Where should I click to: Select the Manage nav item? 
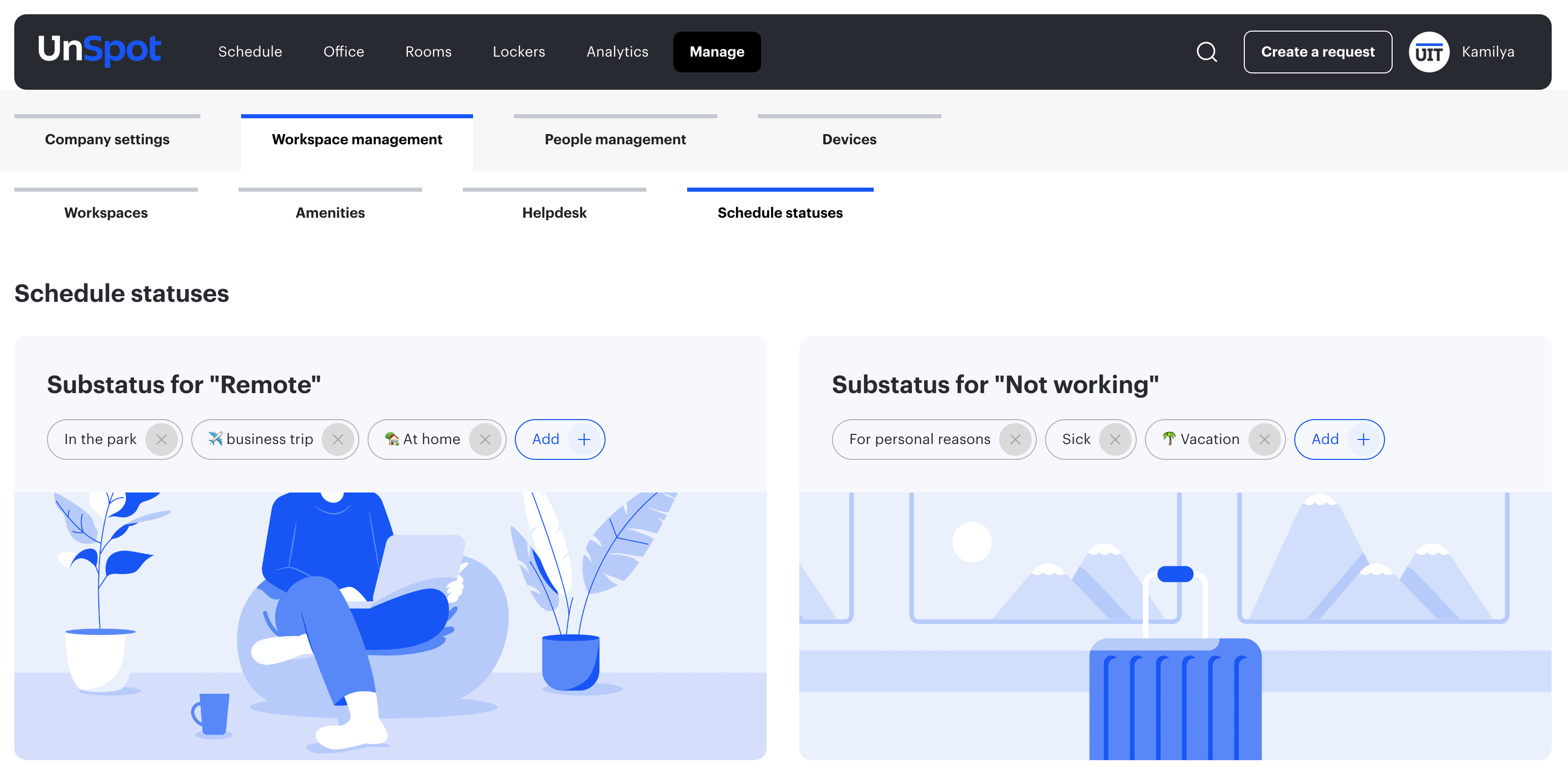tap(716, 52)
